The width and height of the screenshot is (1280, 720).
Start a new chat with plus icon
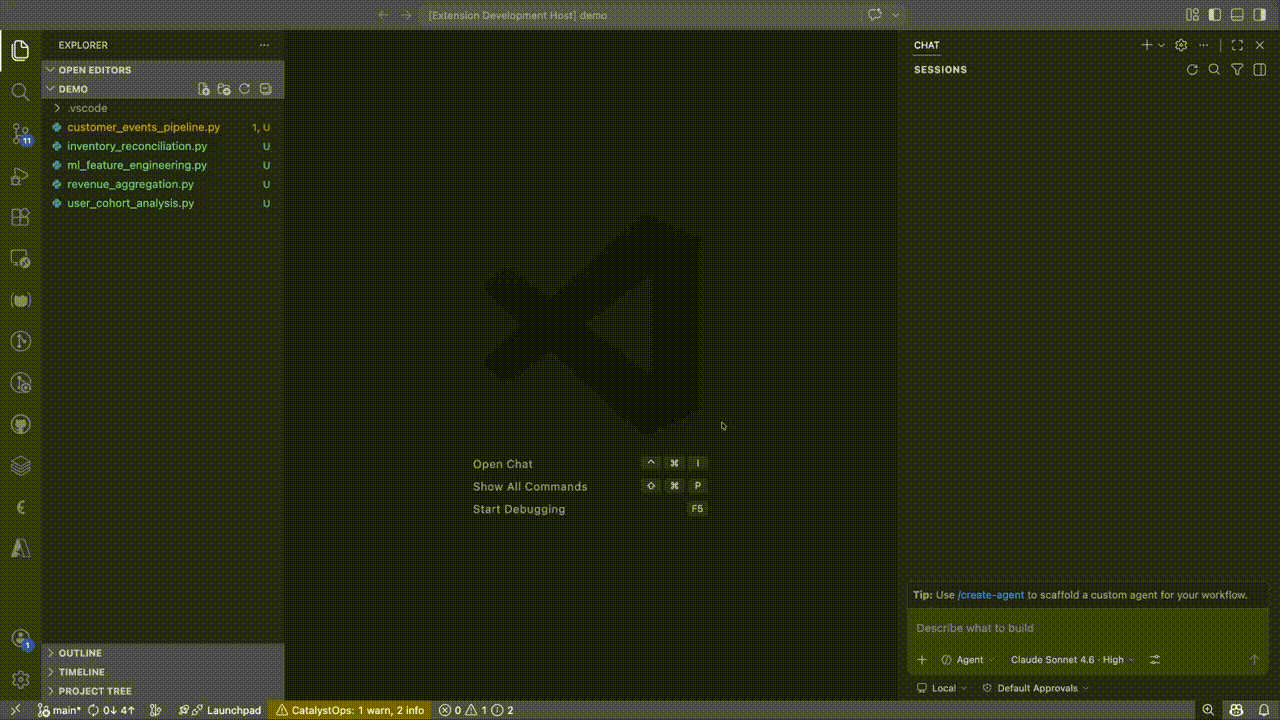[x=1147, y=45]
